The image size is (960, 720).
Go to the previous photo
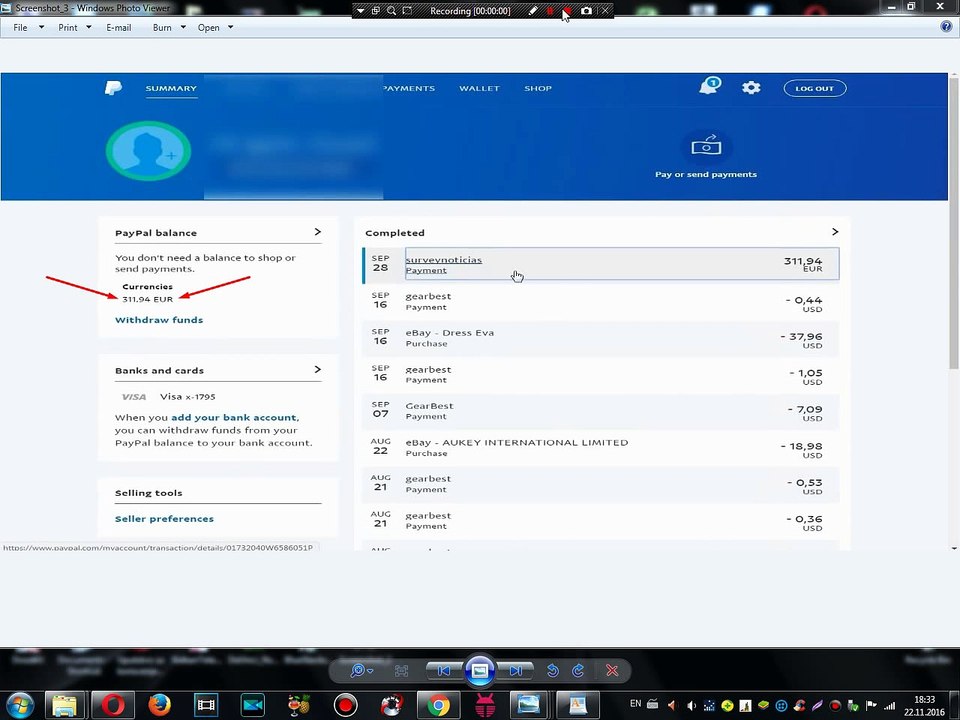coord(444,671)
